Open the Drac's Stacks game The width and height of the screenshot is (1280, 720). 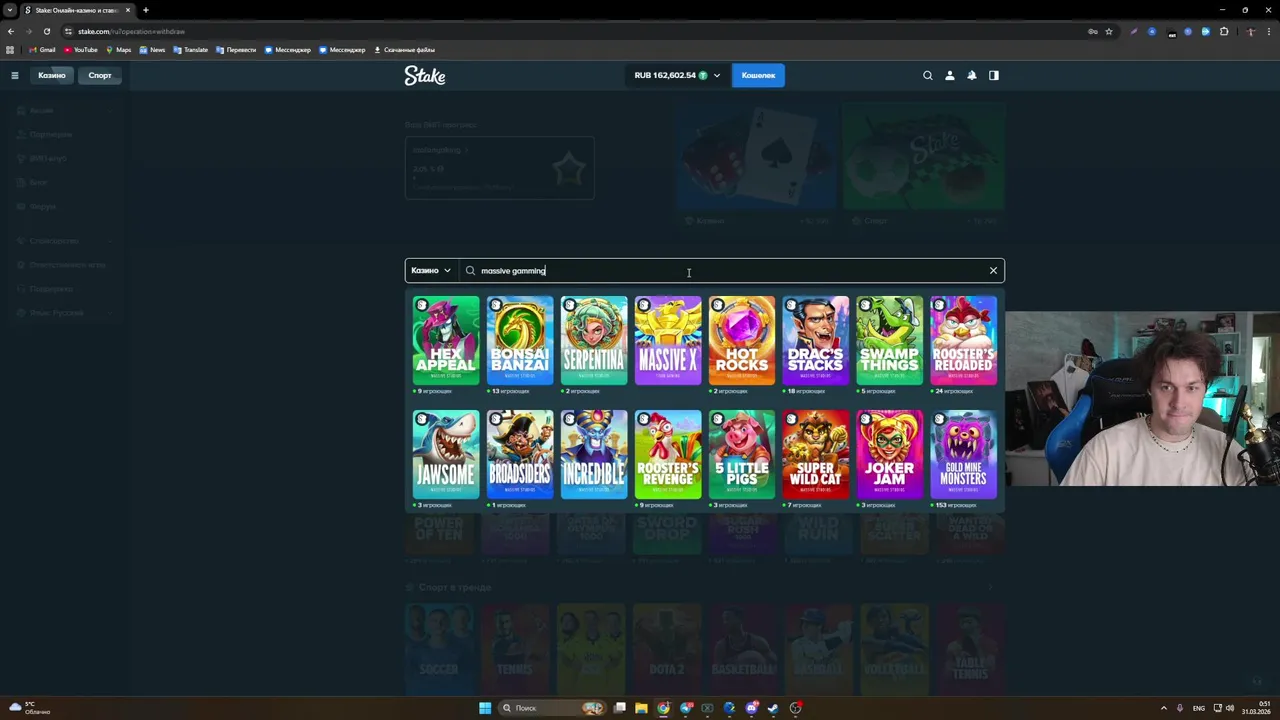point(816,341)
